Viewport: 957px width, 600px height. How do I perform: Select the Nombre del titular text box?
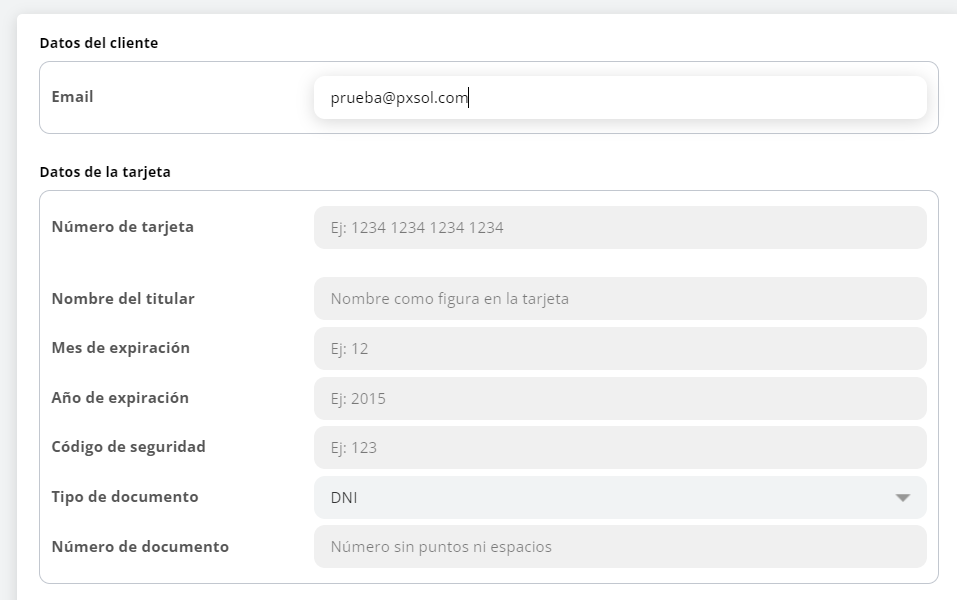[619, 299]
